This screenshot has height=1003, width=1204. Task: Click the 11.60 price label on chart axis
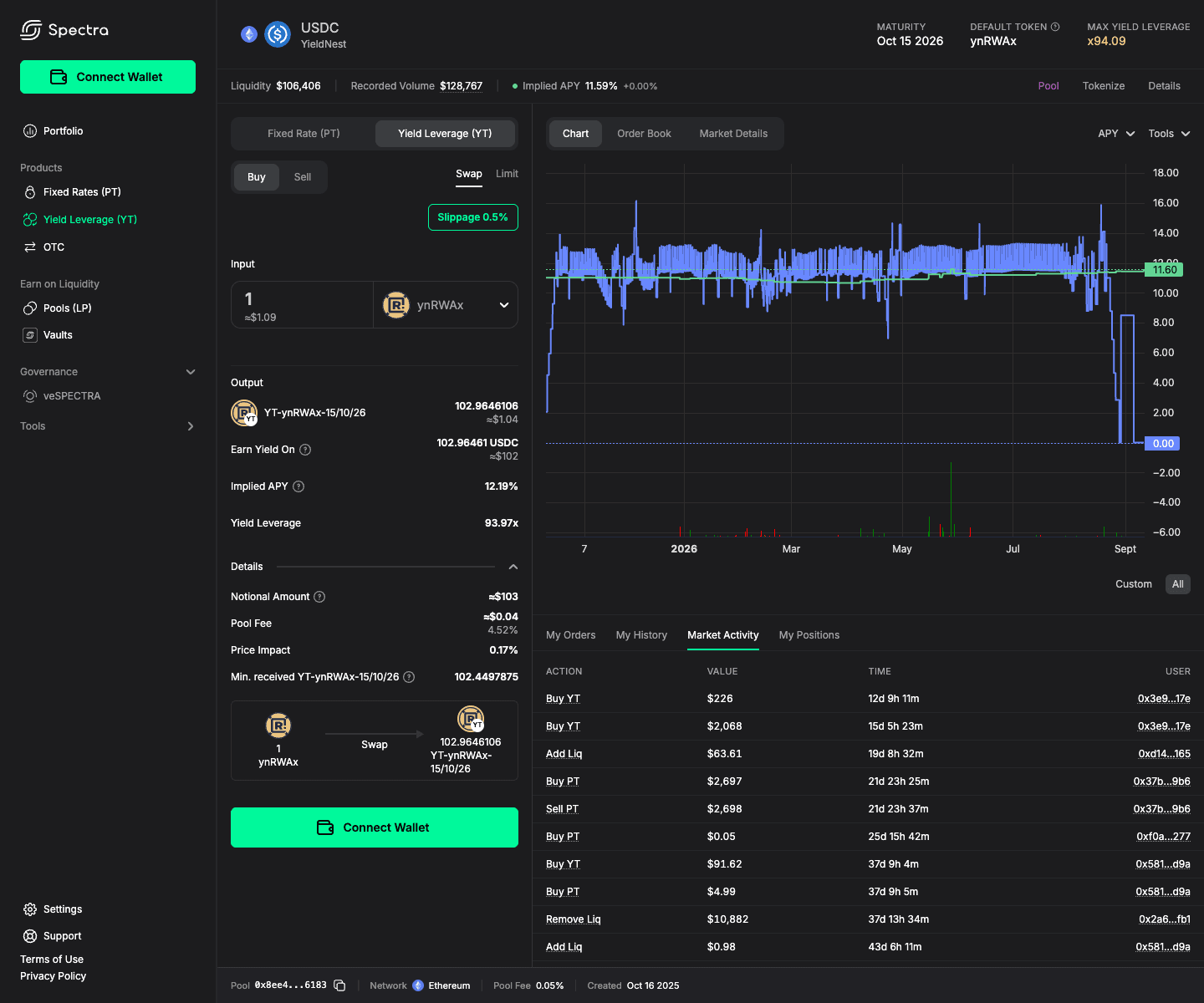[1163, 270]
